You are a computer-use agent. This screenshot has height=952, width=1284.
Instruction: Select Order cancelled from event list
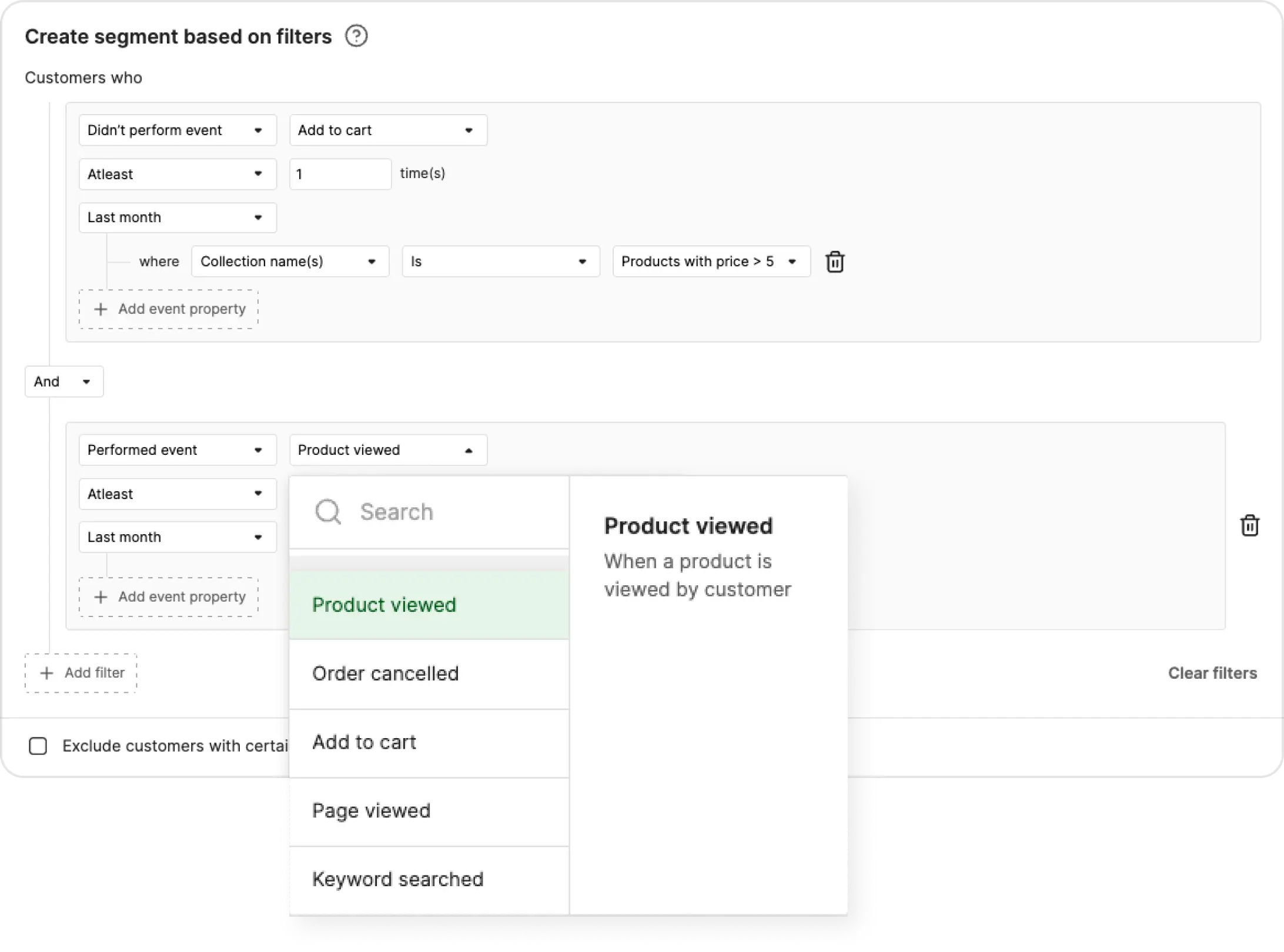tap(386, 673)
